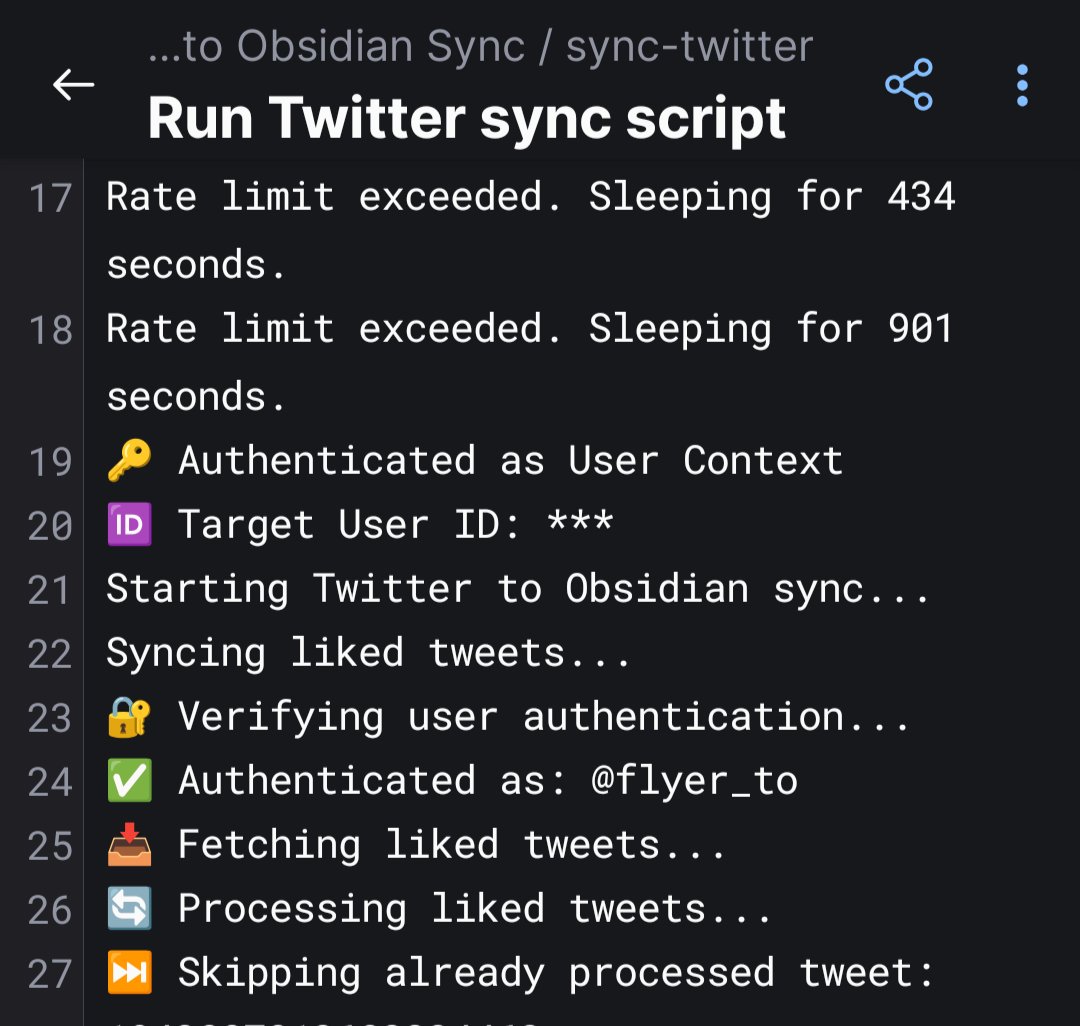Tap 'Processing liked tweets...' text
The height and width of the screenshot is (1026, 1080).
pos(474,909)
